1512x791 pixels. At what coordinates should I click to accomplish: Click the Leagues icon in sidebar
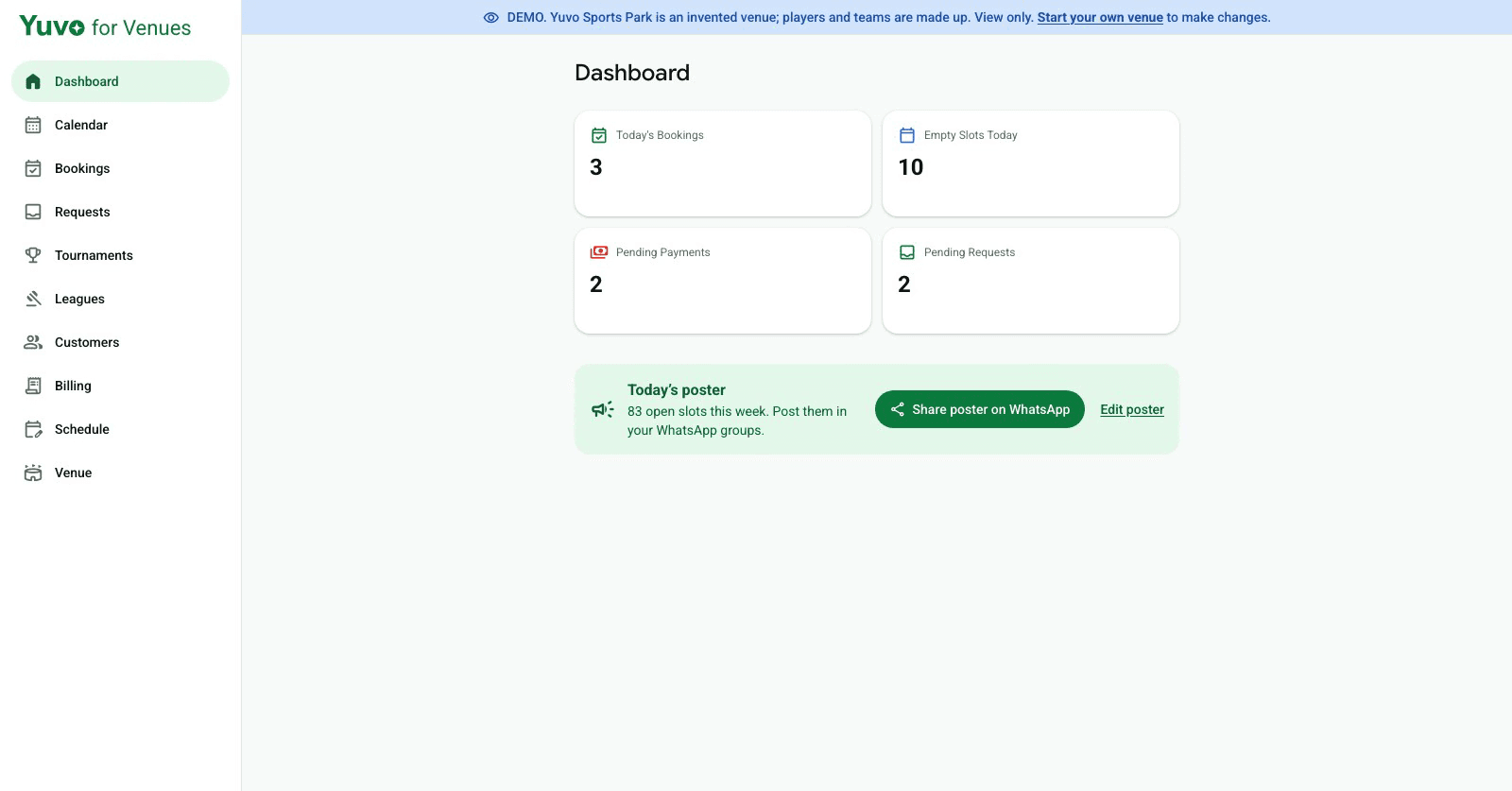coord(33,299)
